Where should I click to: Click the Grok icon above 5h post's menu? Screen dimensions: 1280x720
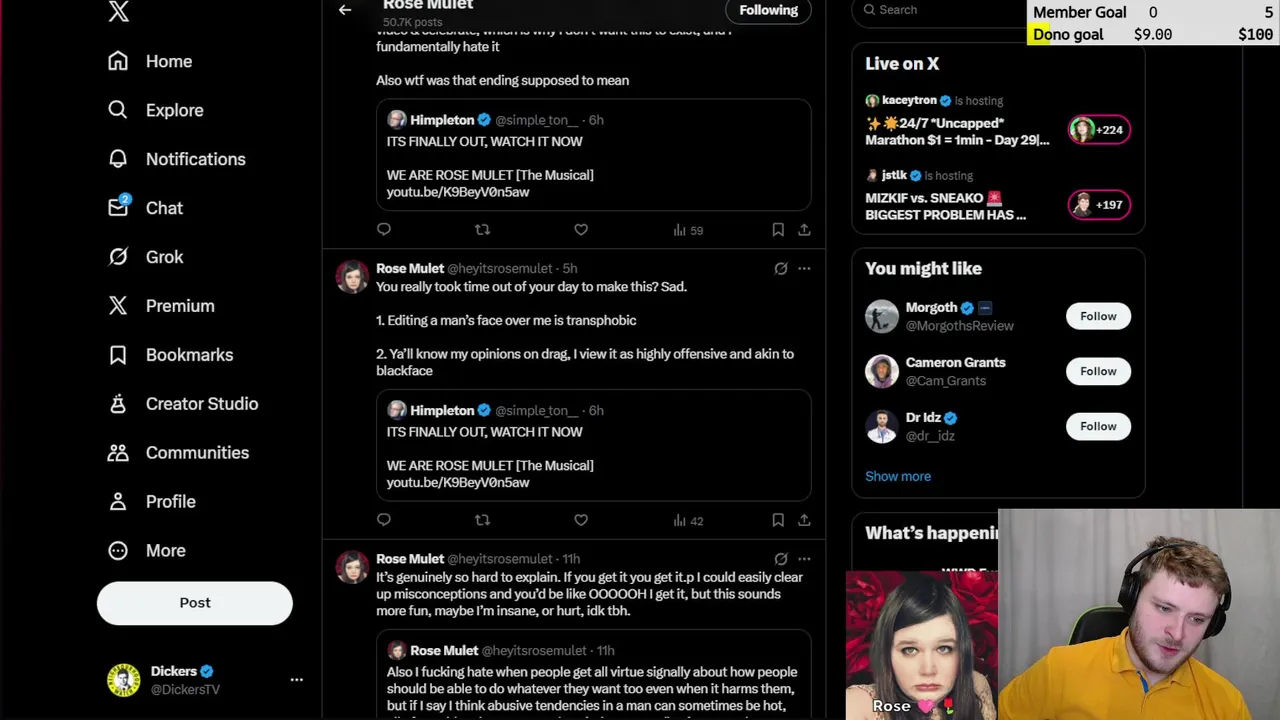tap(781, 268)
